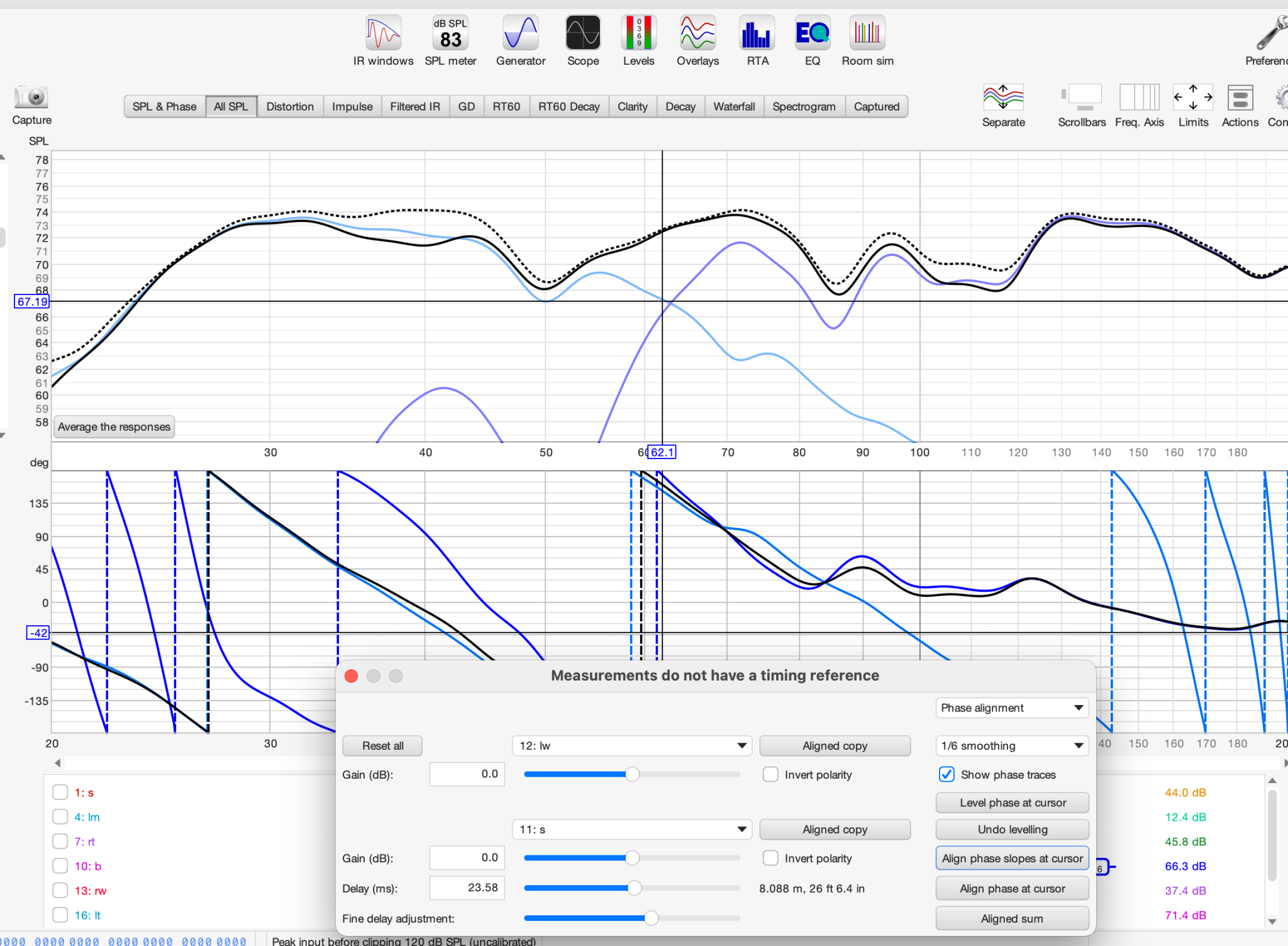The width and height of the screenshot is (1288, 946).
Task: Click the Separate traces icon
Action: tap(1003, 98)
